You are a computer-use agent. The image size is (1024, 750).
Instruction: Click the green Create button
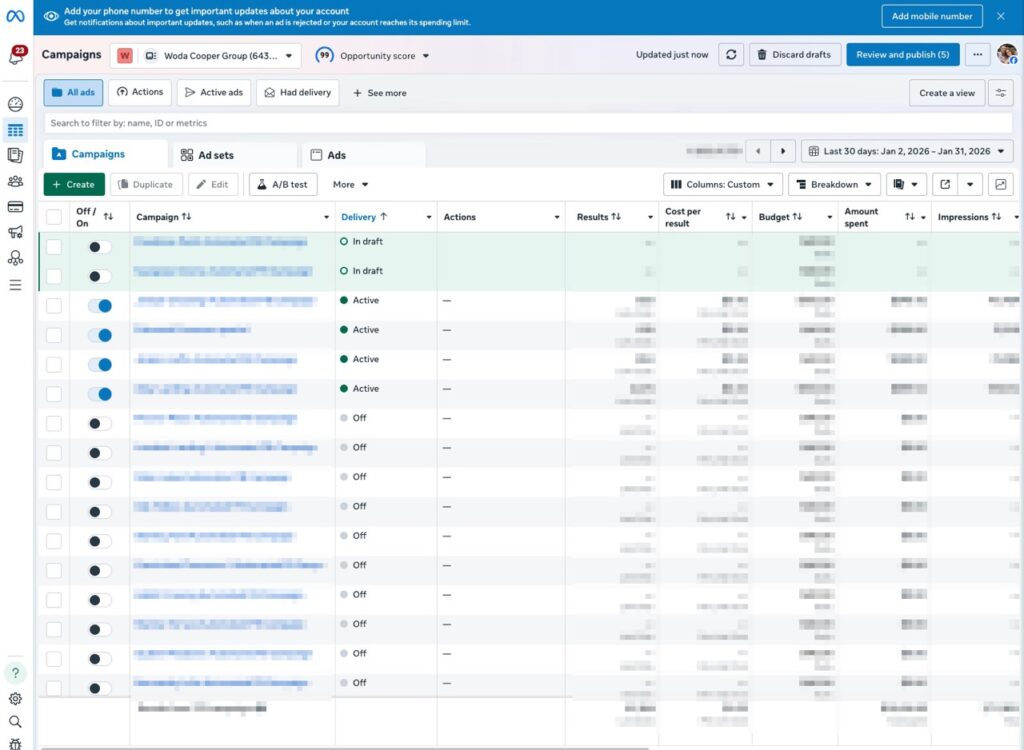point(74,185)
